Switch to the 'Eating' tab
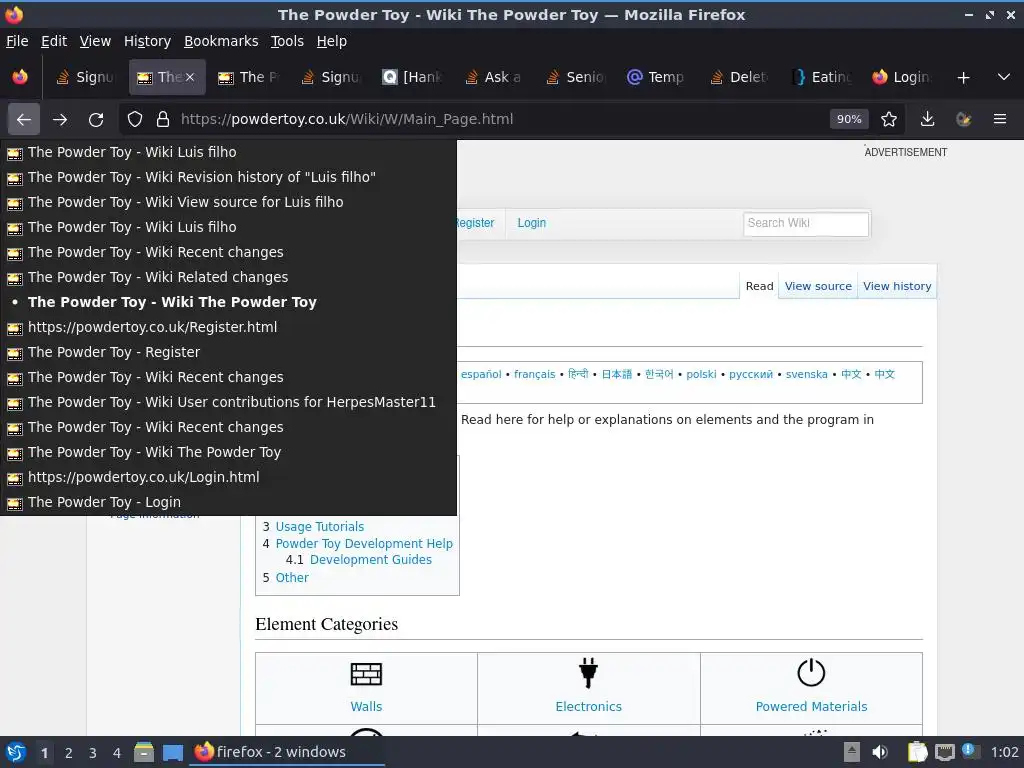The width and height of the screenshot is (1024, 768). (x=822, y=77)
